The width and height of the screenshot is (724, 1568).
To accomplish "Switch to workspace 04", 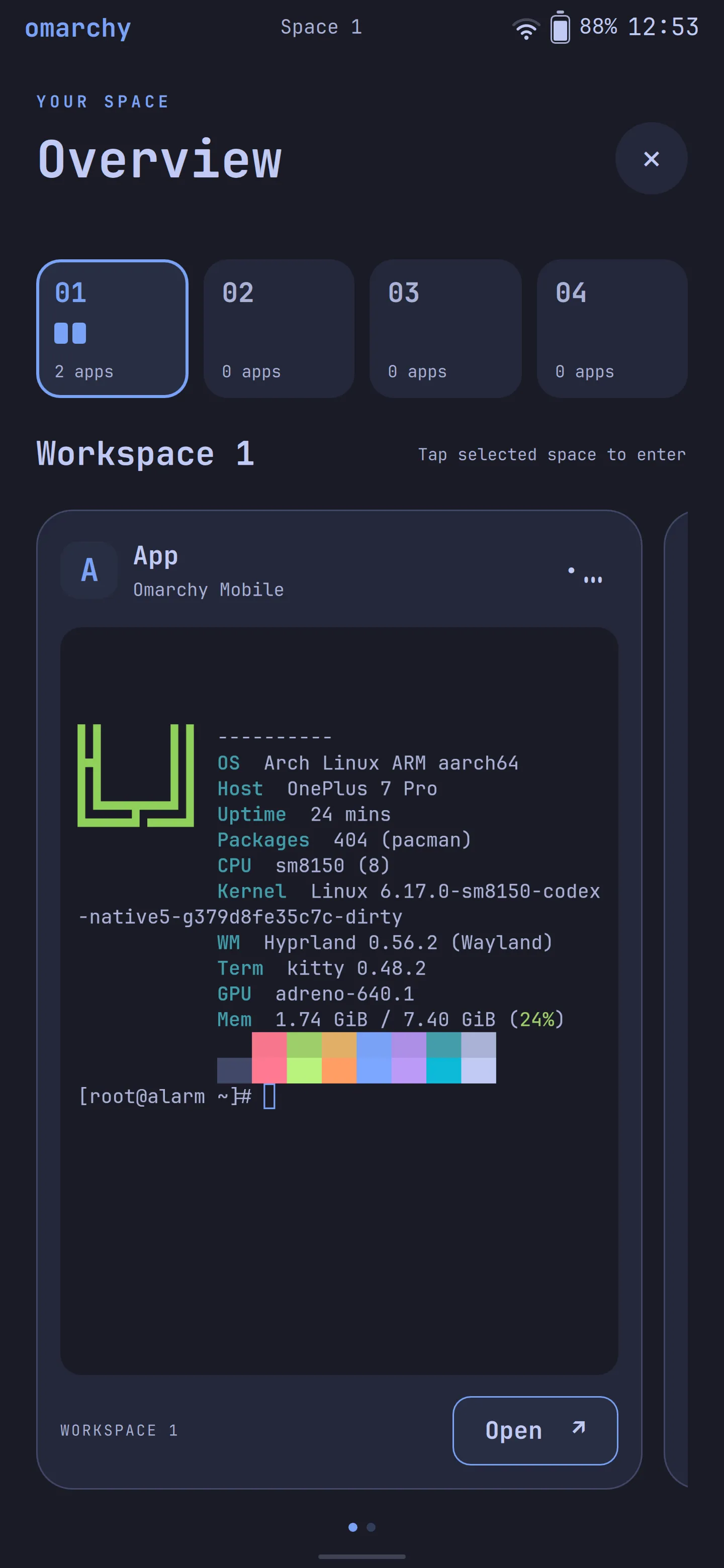I will coord(612,329).
